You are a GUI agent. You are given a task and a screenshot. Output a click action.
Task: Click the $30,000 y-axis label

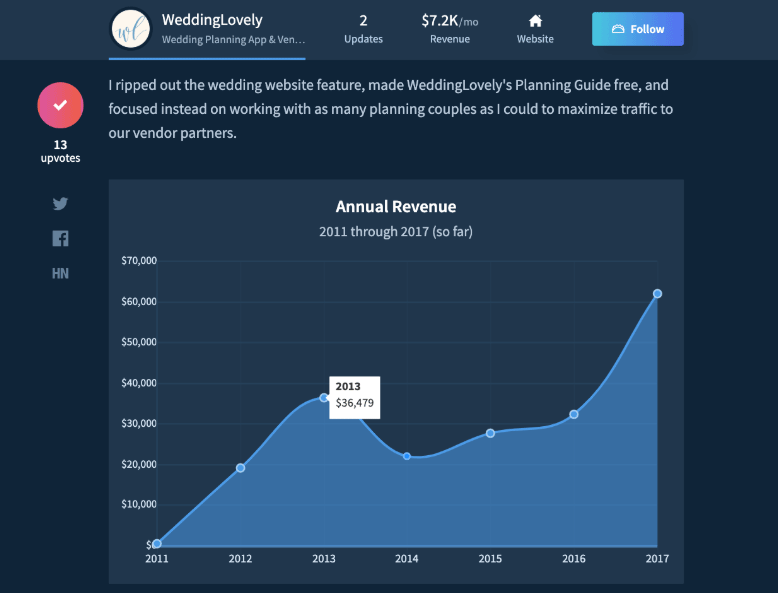139,423
